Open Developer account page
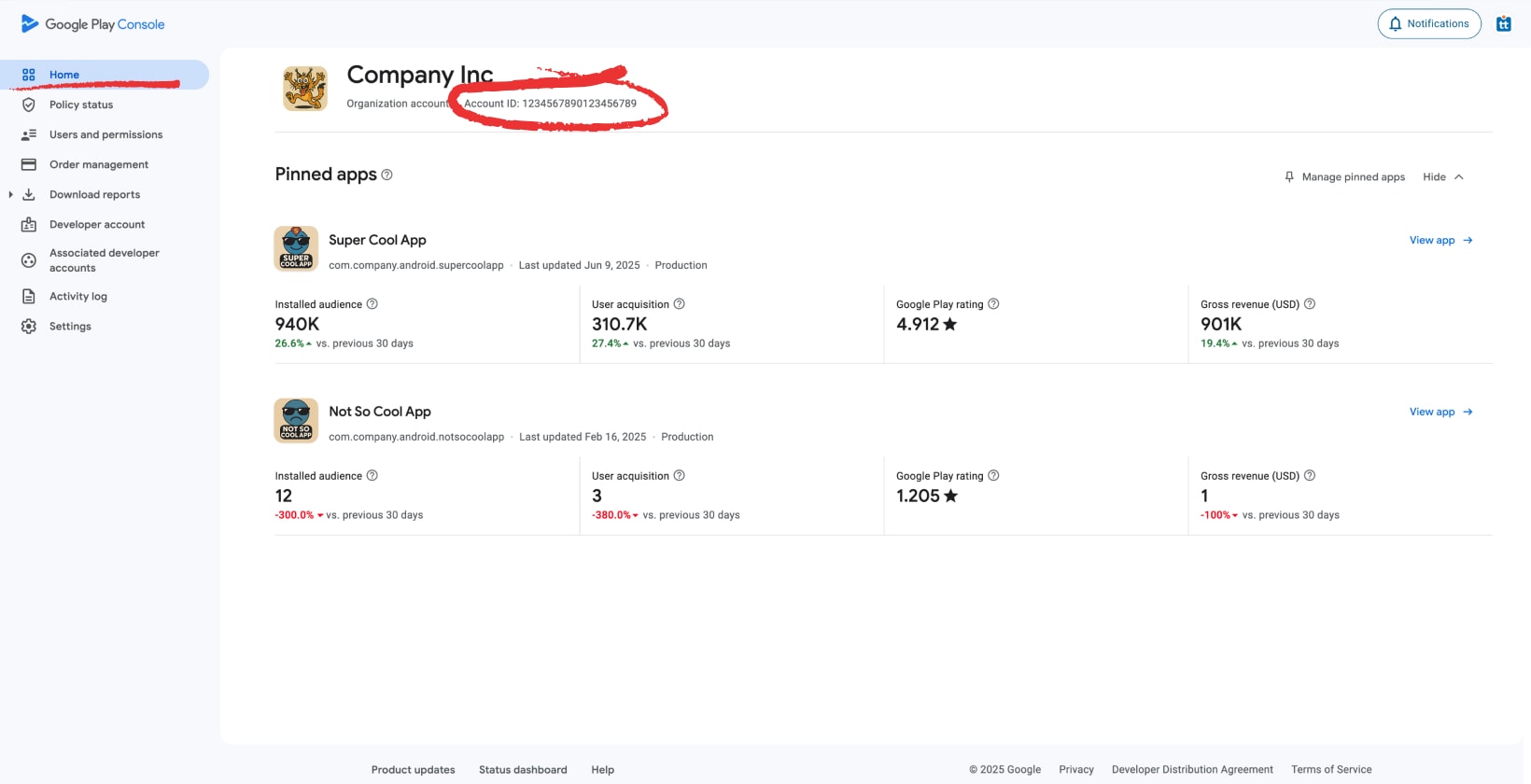 [x=97, y=224]
